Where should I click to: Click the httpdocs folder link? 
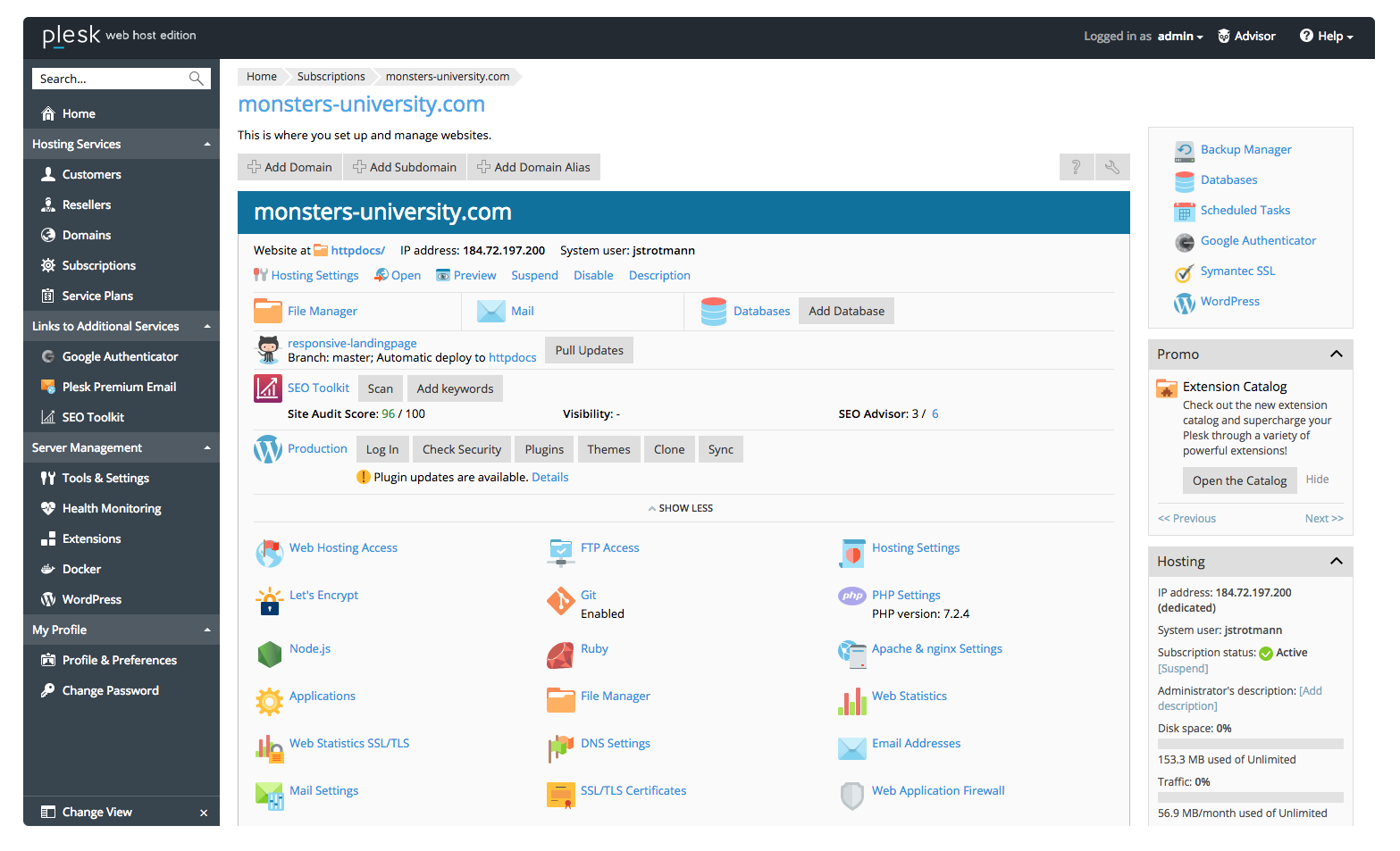[x=357, y=251]
